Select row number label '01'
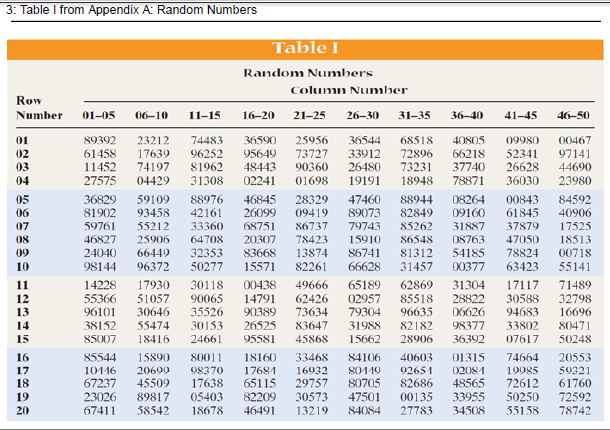 click(23, 140)
